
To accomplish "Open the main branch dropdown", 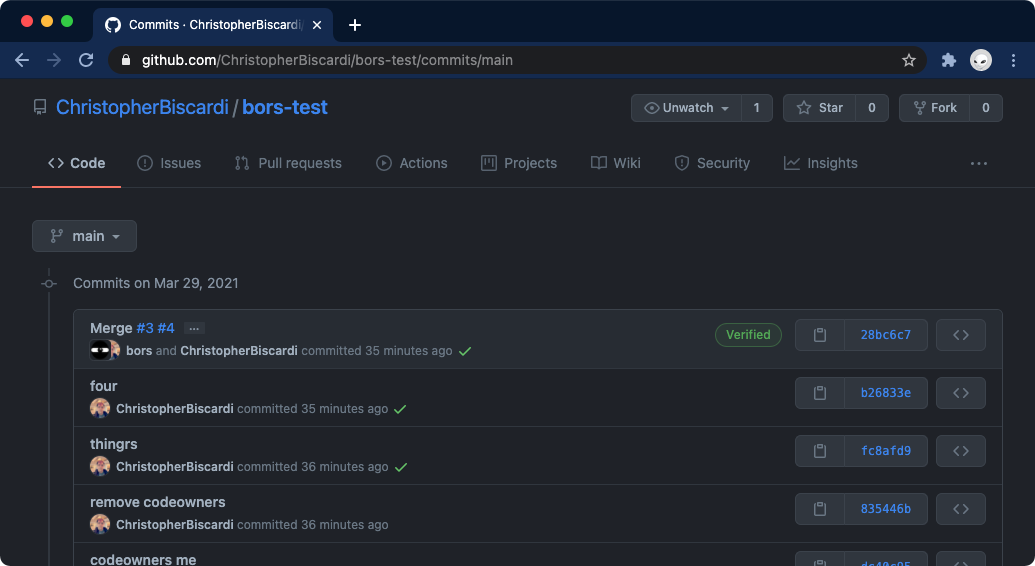I will 84,236.
